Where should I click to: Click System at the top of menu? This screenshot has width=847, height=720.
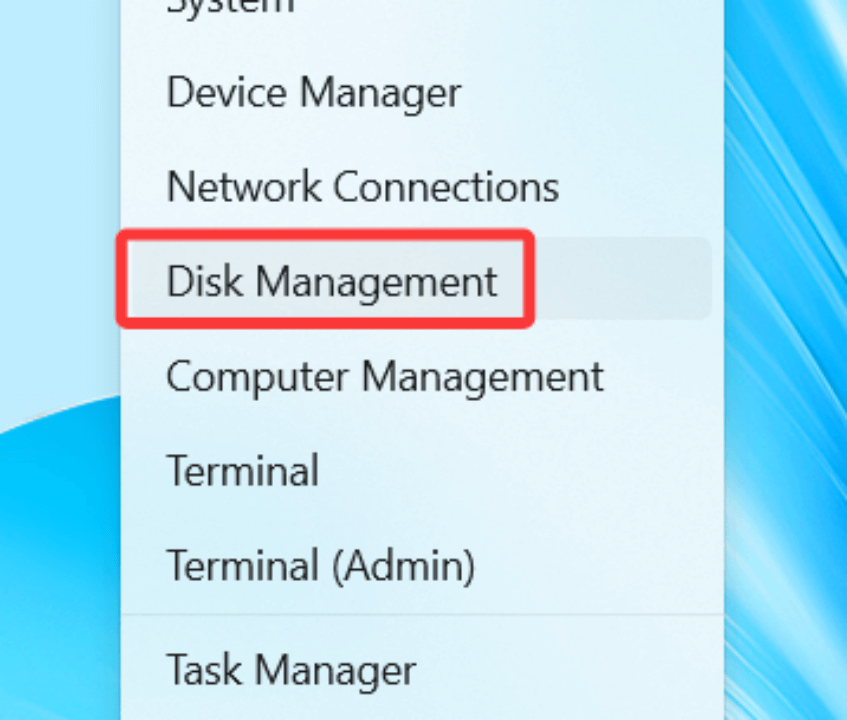coord(229,10)
